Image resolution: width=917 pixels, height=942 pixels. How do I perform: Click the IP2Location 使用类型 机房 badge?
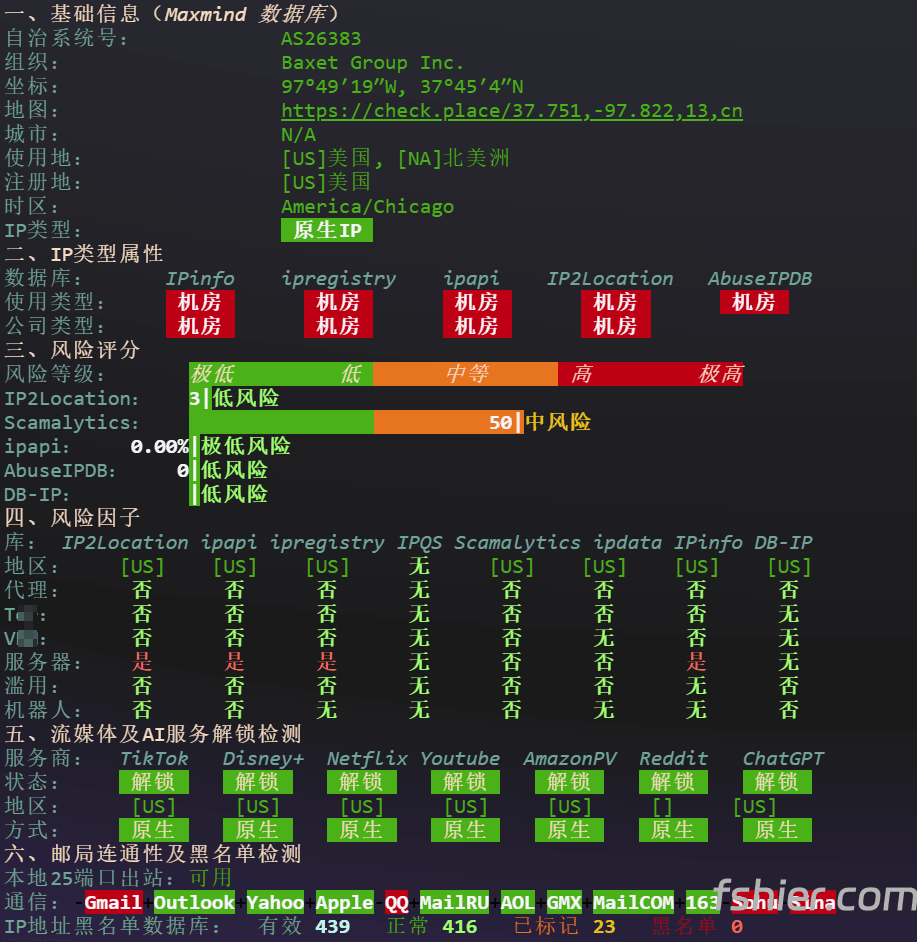(x=616, y=302)
